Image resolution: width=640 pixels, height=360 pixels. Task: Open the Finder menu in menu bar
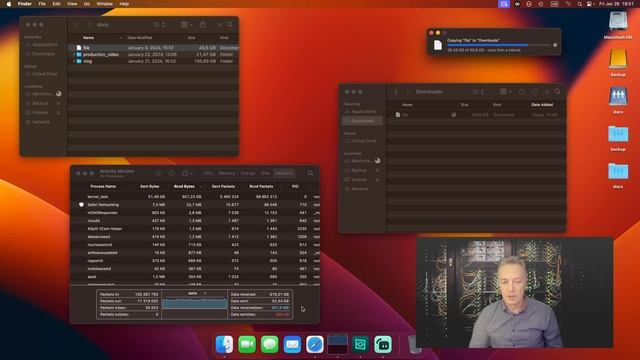(25, 4)
